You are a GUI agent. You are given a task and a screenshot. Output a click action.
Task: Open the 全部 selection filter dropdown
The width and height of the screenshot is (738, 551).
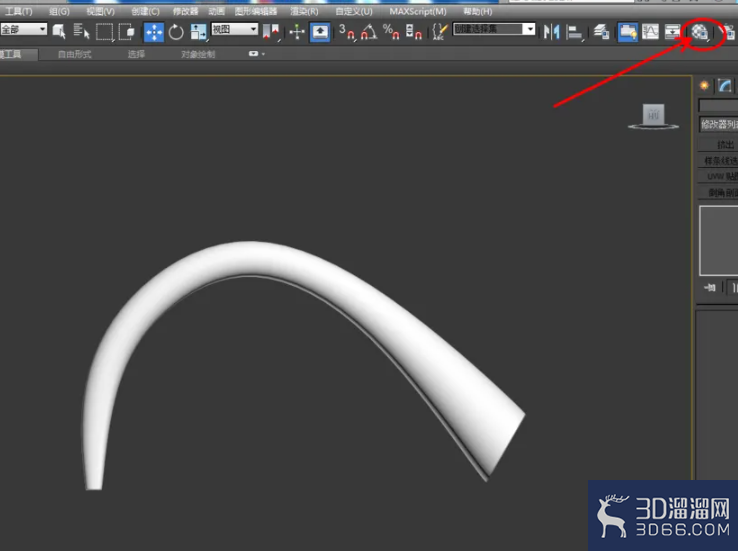[24, 29]
